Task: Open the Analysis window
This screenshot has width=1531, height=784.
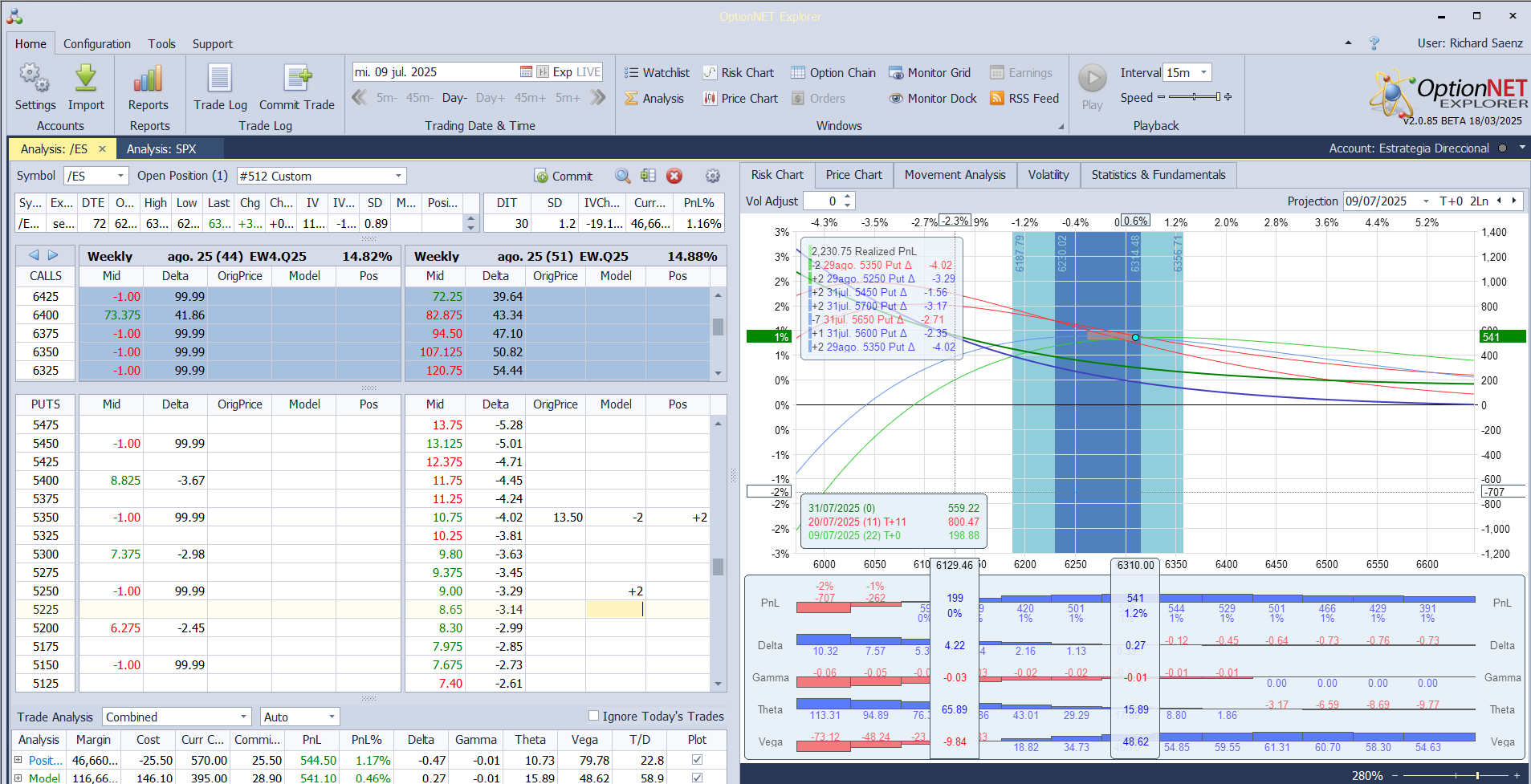Action: (x=654, y=99)
